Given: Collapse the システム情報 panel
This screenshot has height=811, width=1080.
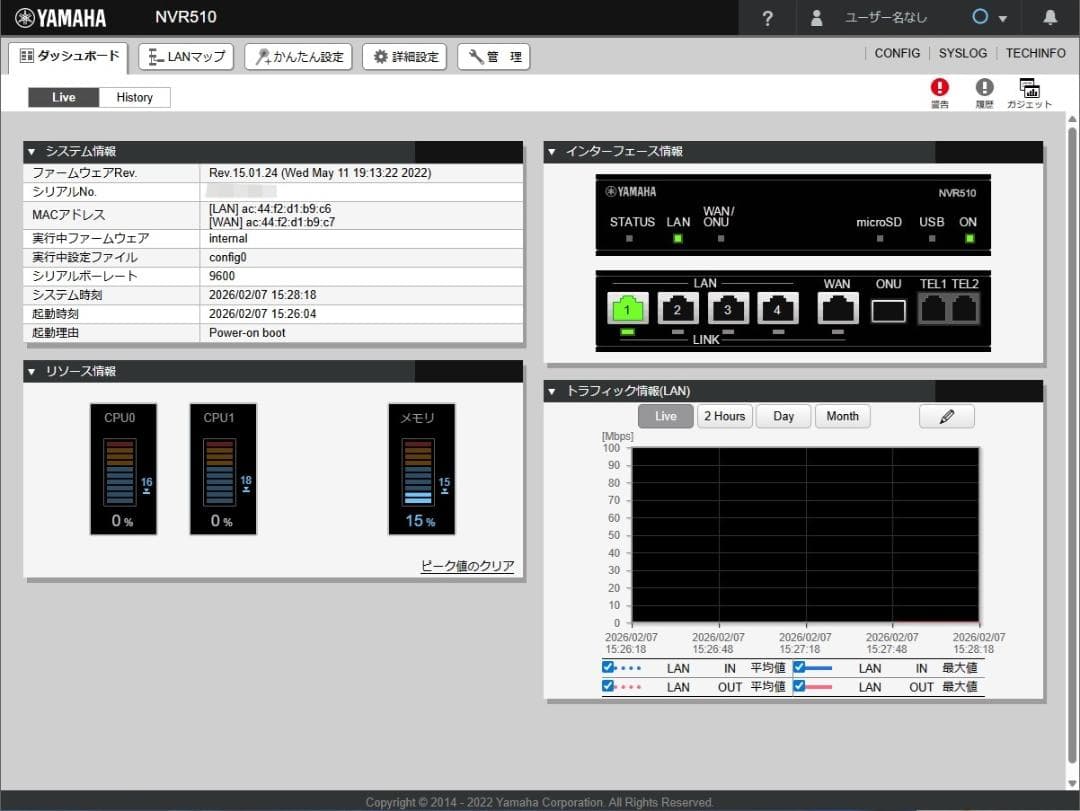Looking at the screenshot, I should (x=32, y=152).
